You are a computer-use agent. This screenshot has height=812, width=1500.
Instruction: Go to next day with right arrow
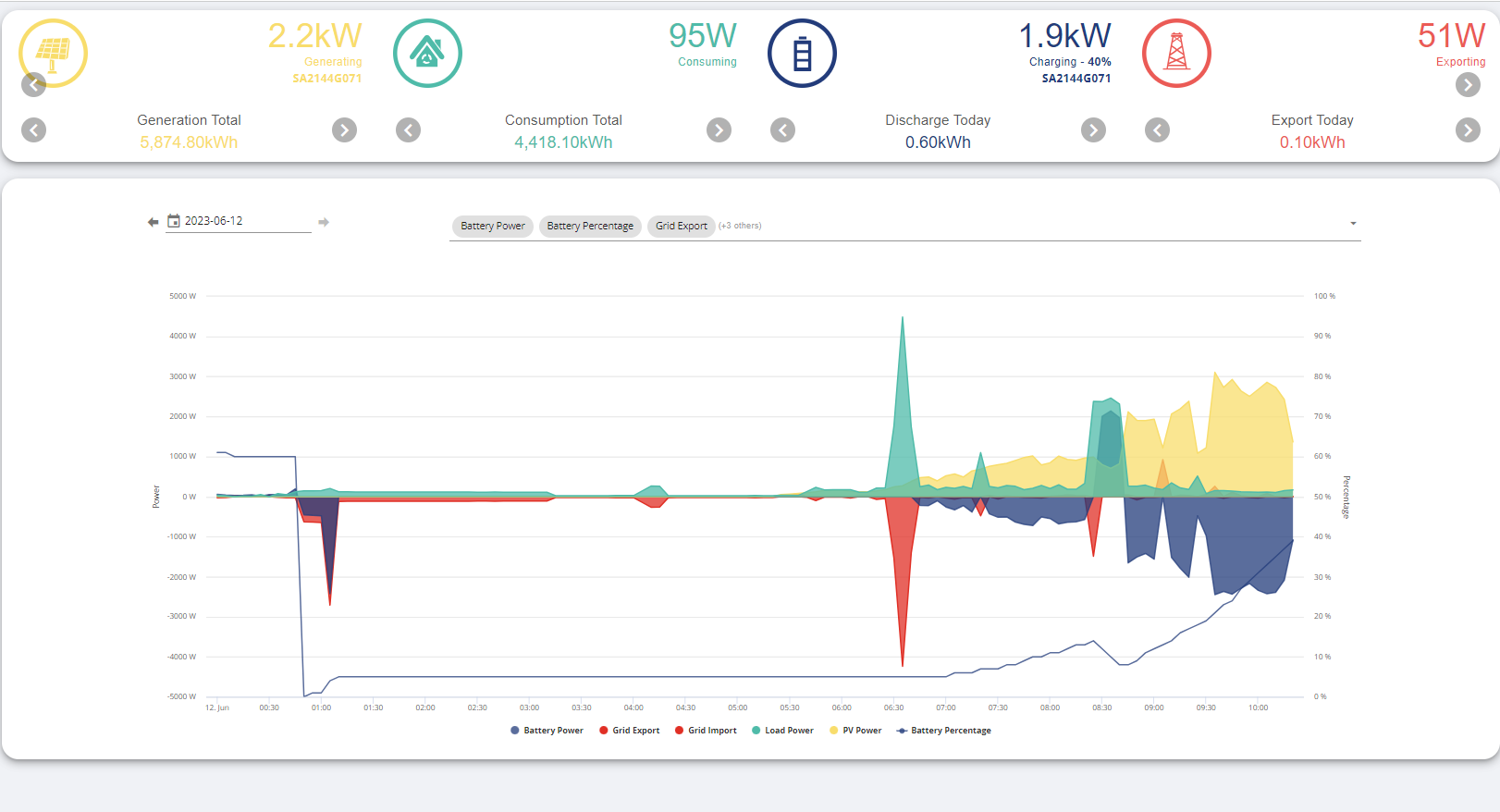tap(324, 222)
